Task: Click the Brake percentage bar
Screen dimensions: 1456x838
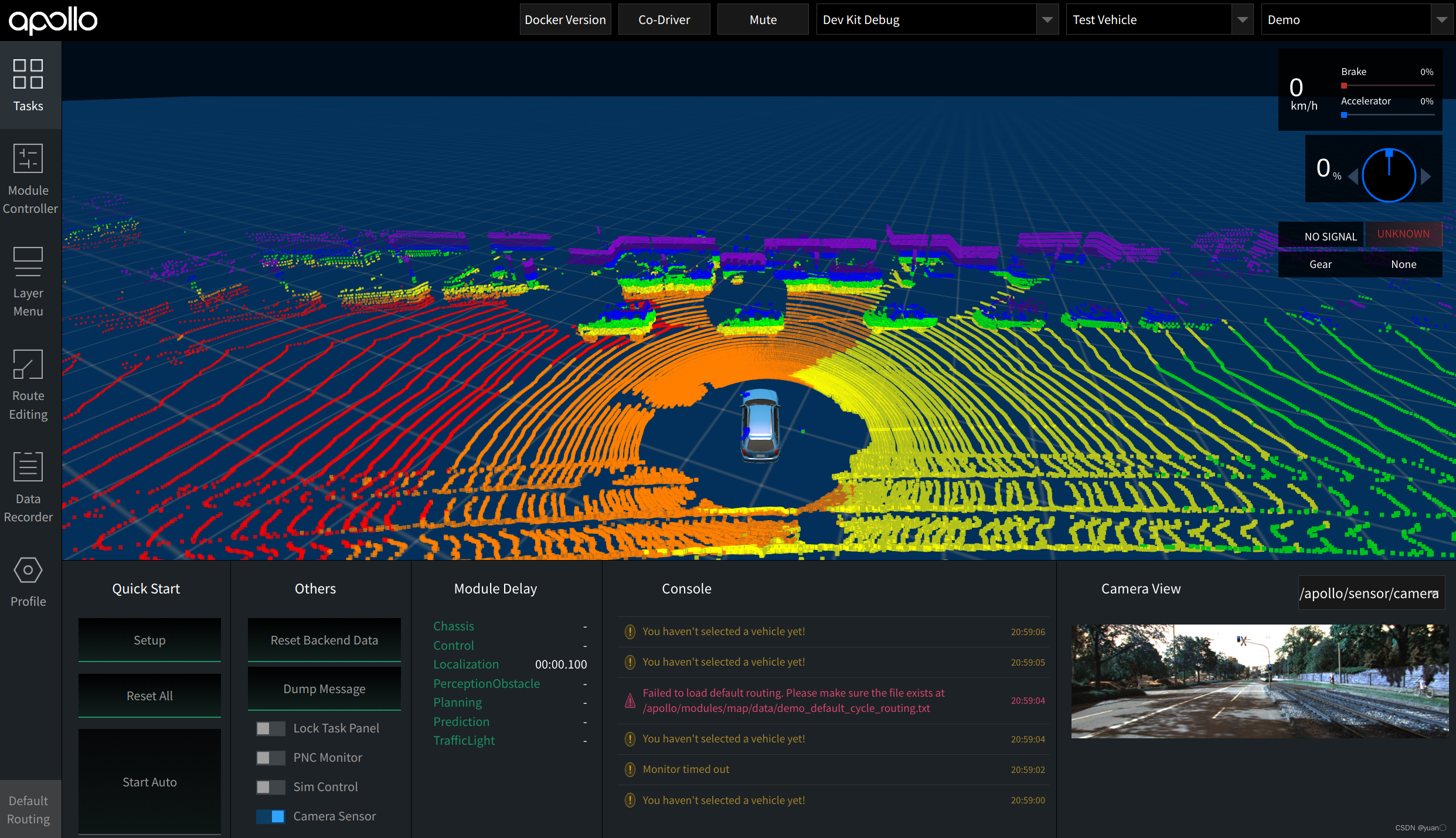Action: click(1387, 86)
